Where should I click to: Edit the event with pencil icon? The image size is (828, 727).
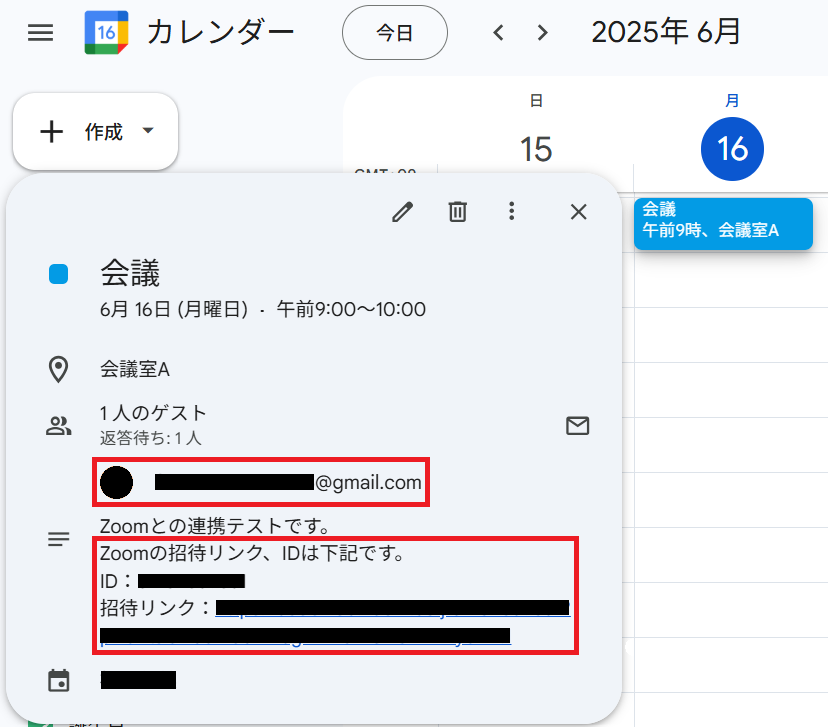click(402, 212)
